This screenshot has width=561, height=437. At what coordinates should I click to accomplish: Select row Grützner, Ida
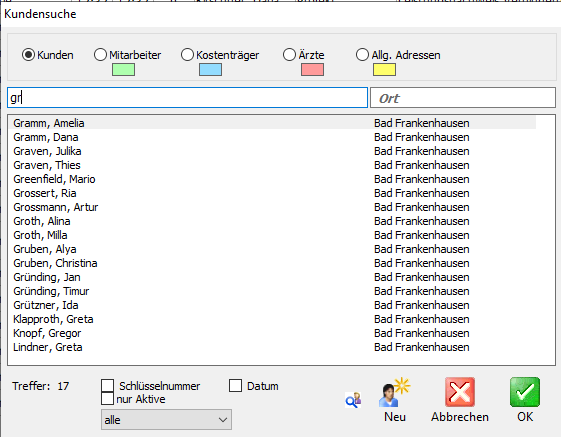(273, 305)
